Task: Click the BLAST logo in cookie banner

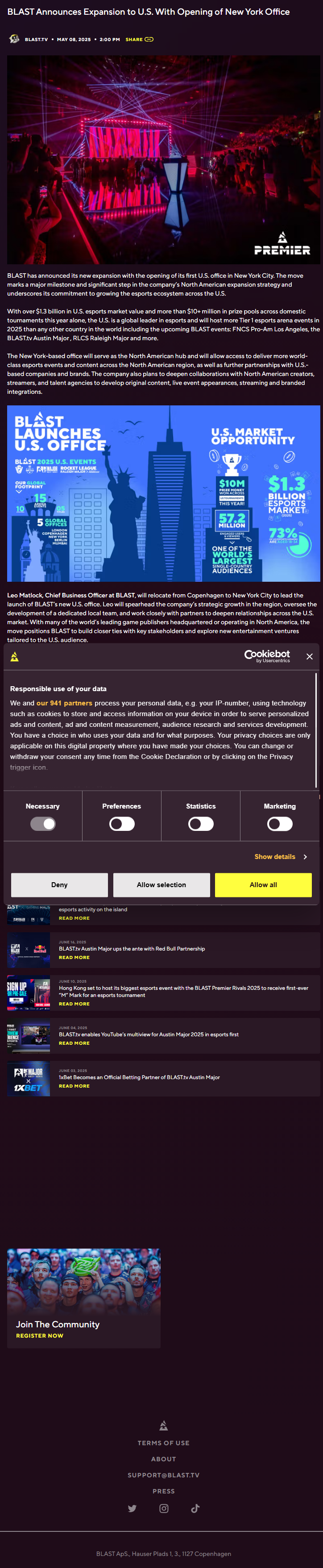Action: click(15, 656)
